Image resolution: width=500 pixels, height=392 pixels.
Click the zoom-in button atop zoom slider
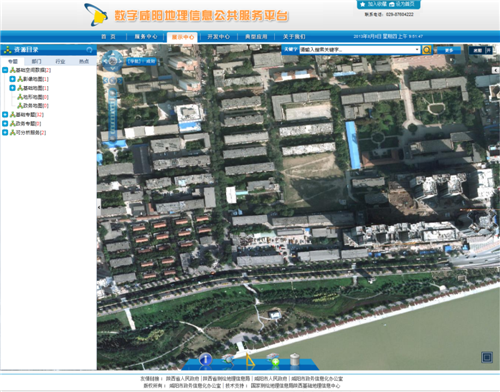[x=113, y=93]
